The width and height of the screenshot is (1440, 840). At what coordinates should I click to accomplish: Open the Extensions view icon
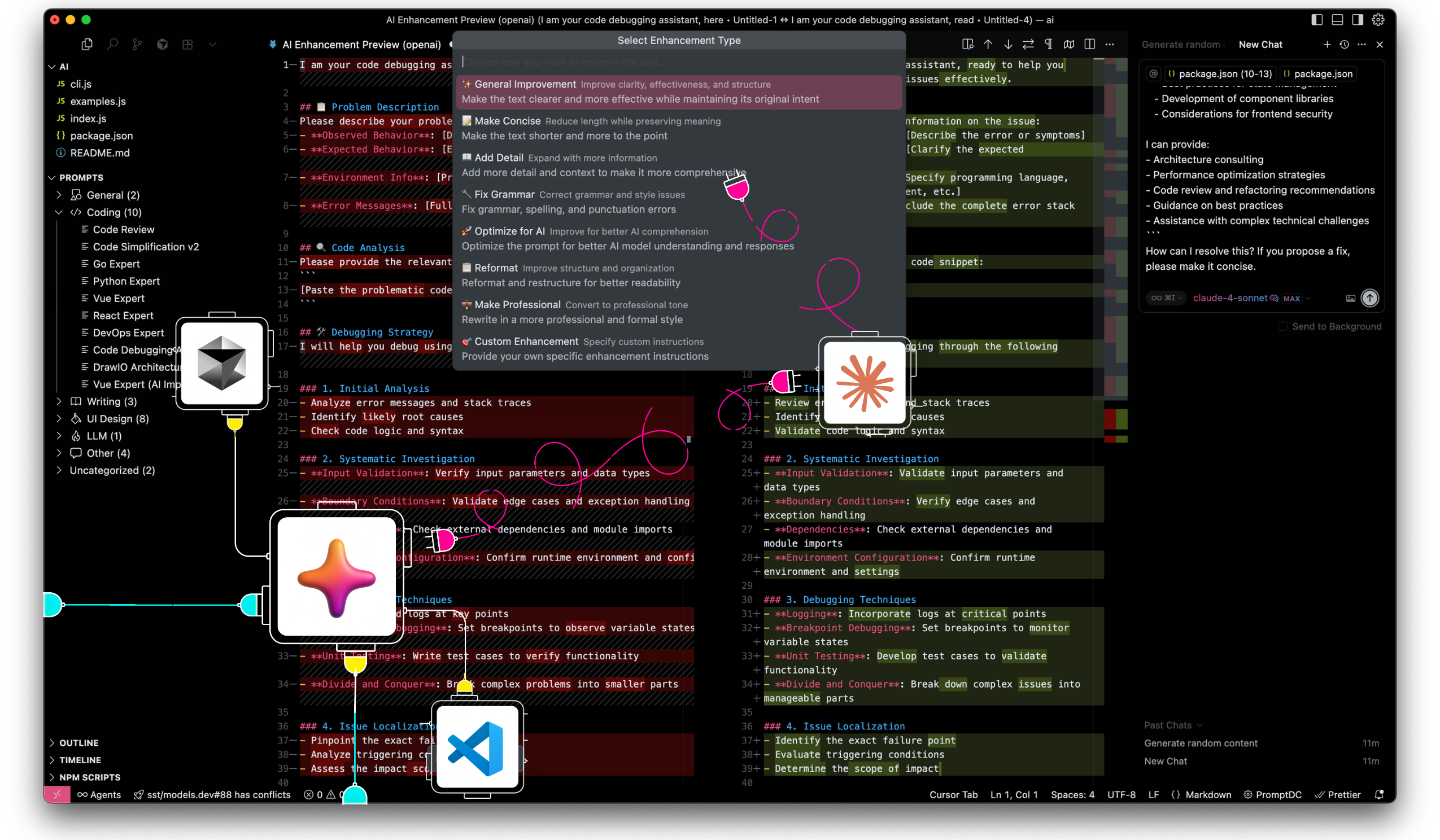(187, 44)
